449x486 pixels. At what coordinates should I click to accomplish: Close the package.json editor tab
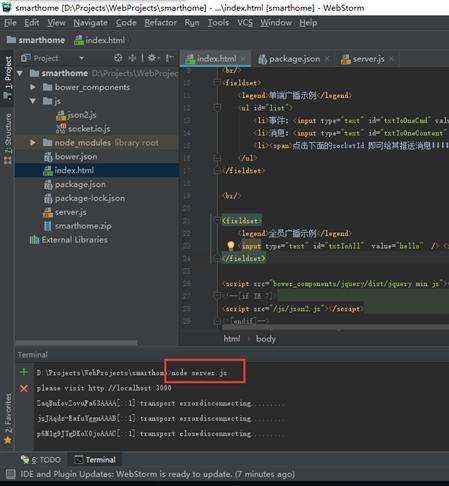point(327,59)
